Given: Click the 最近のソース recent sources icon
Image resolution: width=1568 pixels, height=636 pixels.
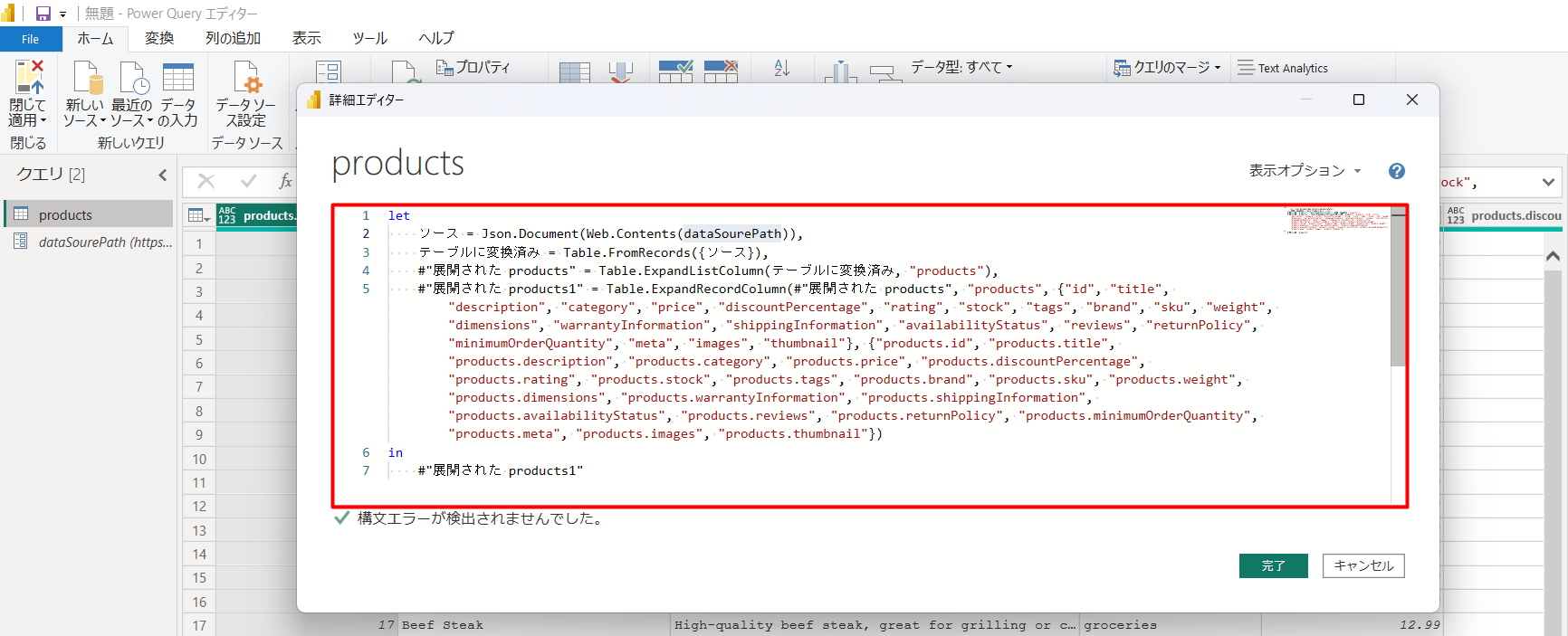Looking at the screenshot, I should tap(132, 79).
